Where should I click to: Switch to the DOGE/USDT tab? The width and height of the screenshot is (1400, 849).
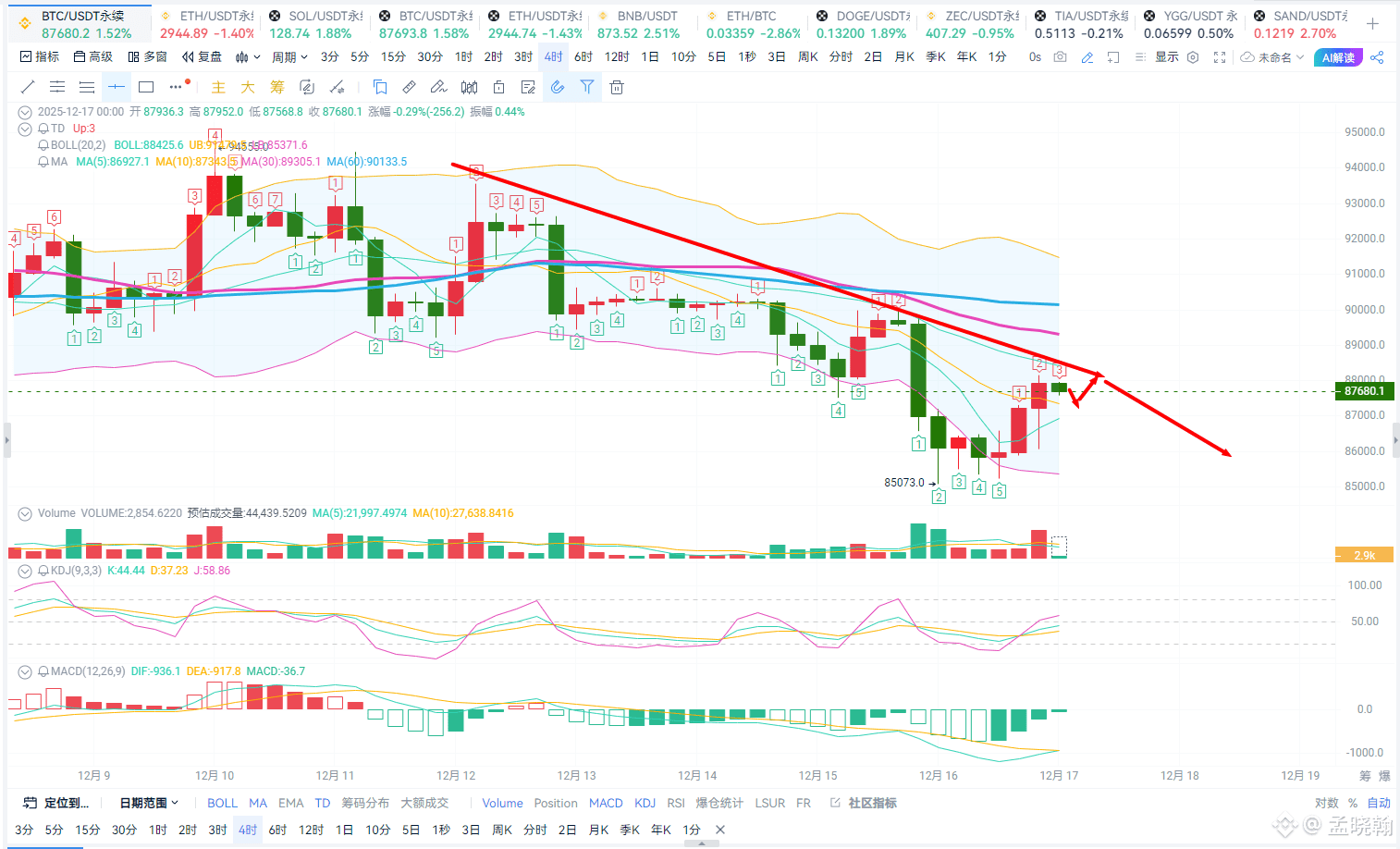pyautogui.click(x=861, y=25)
